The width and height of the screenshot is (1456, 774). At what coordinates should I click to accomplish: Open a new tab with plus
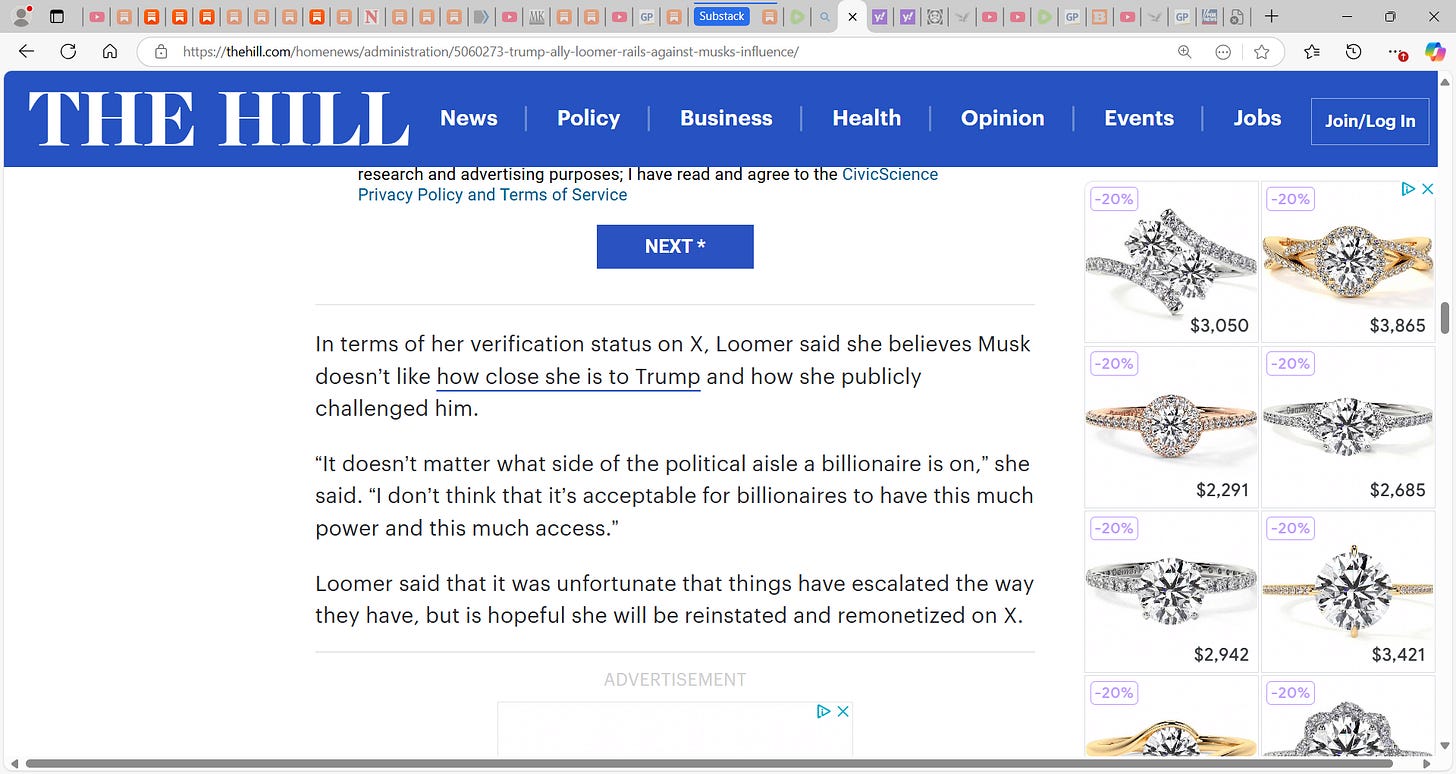pos(1271,17)
